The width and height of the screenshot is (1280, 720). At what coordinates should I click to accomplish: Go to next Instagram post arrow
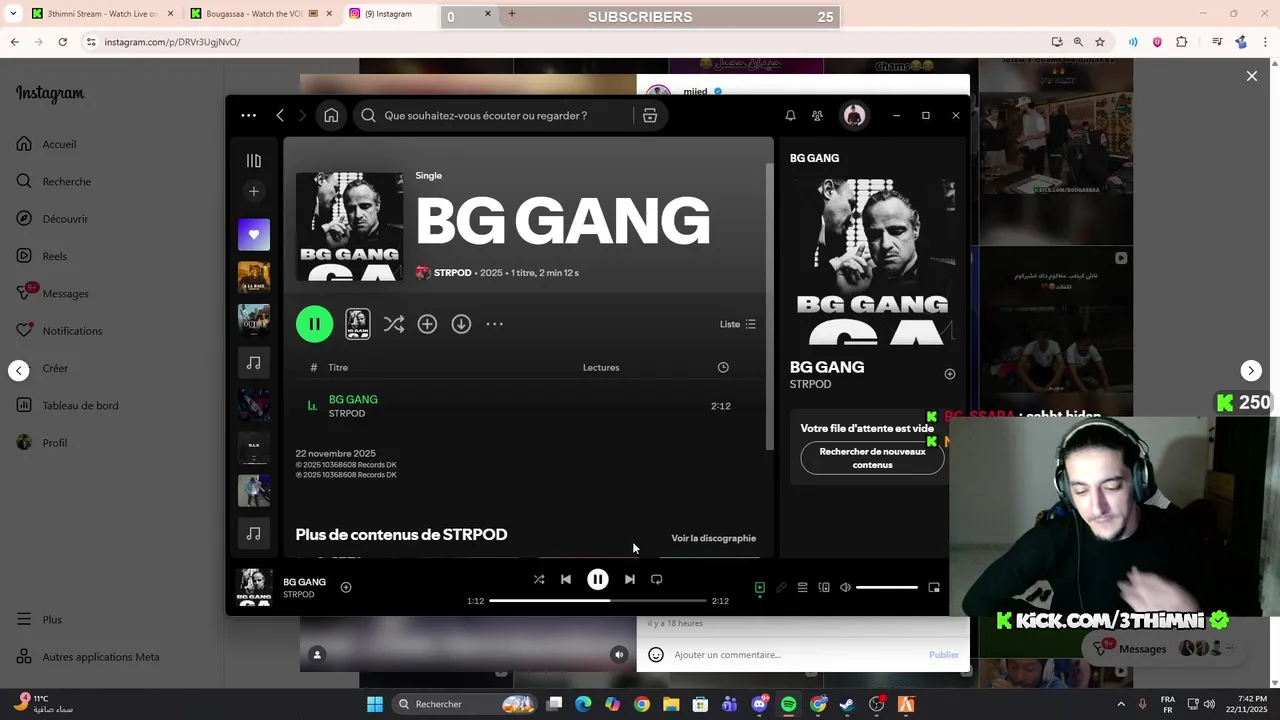pyautogui.click(x=1251, y=371)
